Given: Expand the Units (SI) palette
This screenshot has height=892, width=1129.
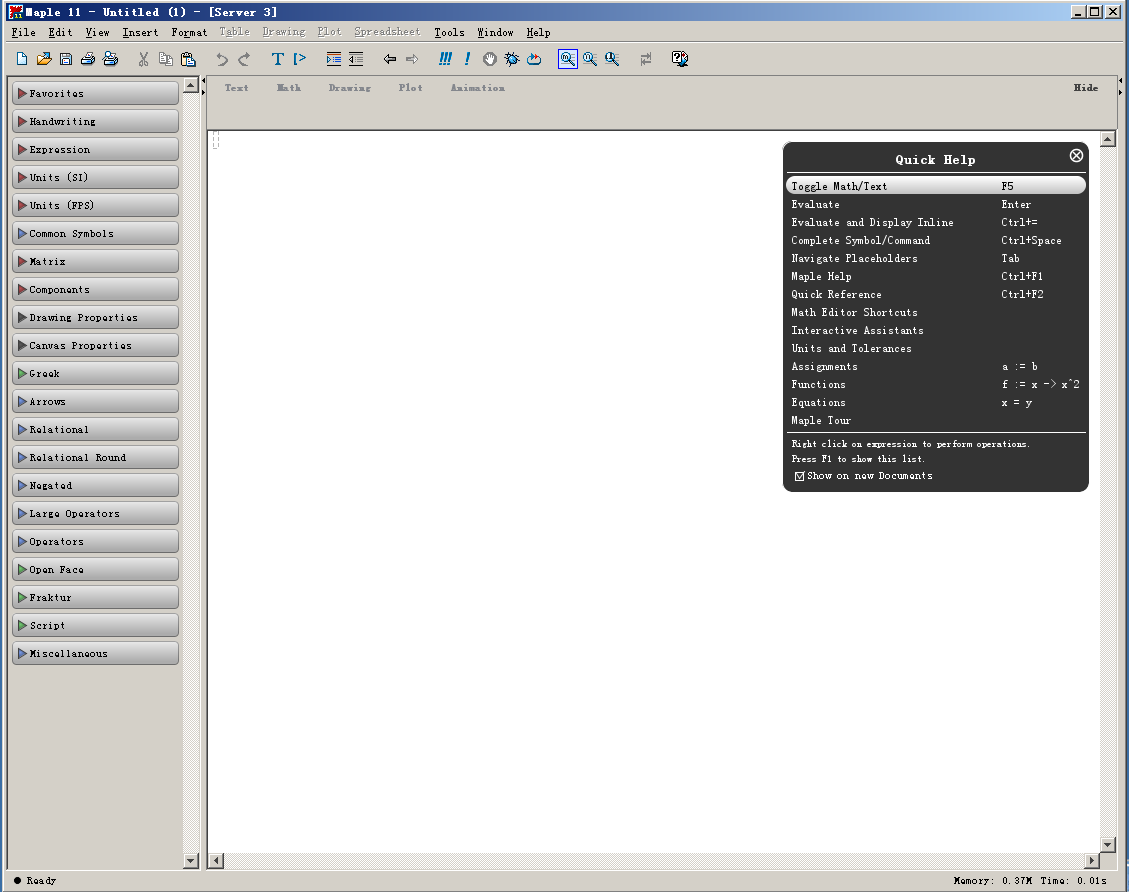Looking at the screenshot, I should coord(95,178).
